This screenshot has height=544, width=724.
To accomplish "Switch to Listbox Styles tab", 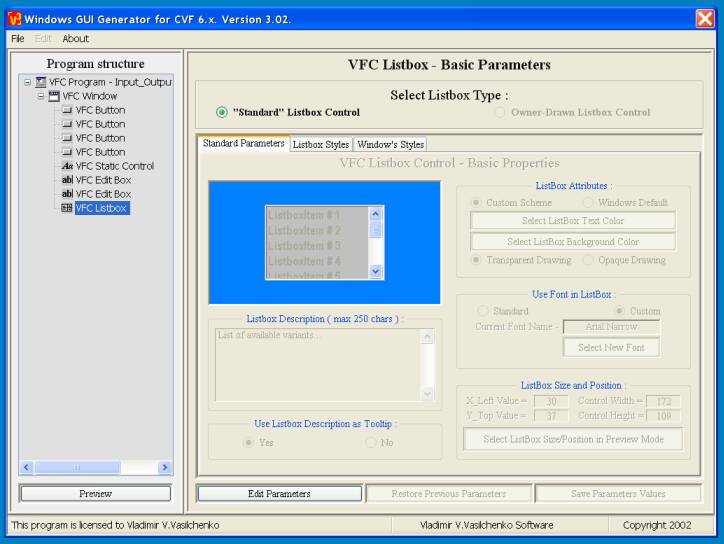I will point(321,145).
